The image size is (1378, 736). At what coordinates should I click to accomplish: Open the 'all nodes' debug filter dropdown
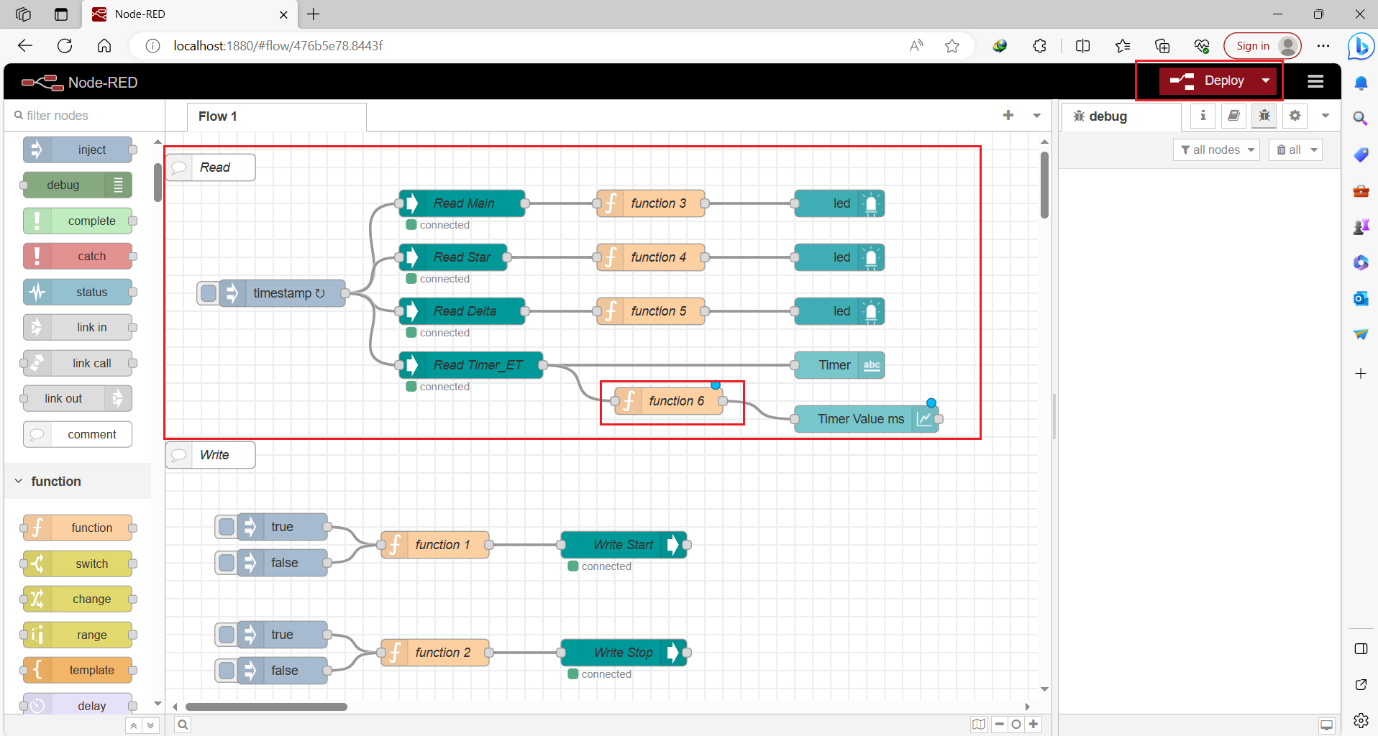coord(1216,148)
